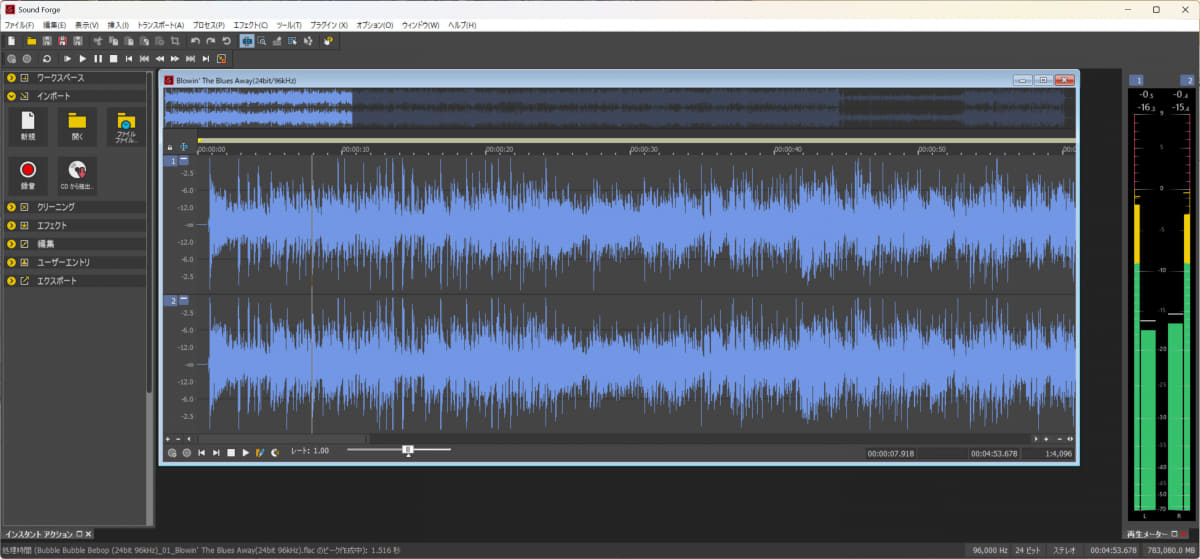Click the 96,000 Hz status bar entry

(990, 550)
